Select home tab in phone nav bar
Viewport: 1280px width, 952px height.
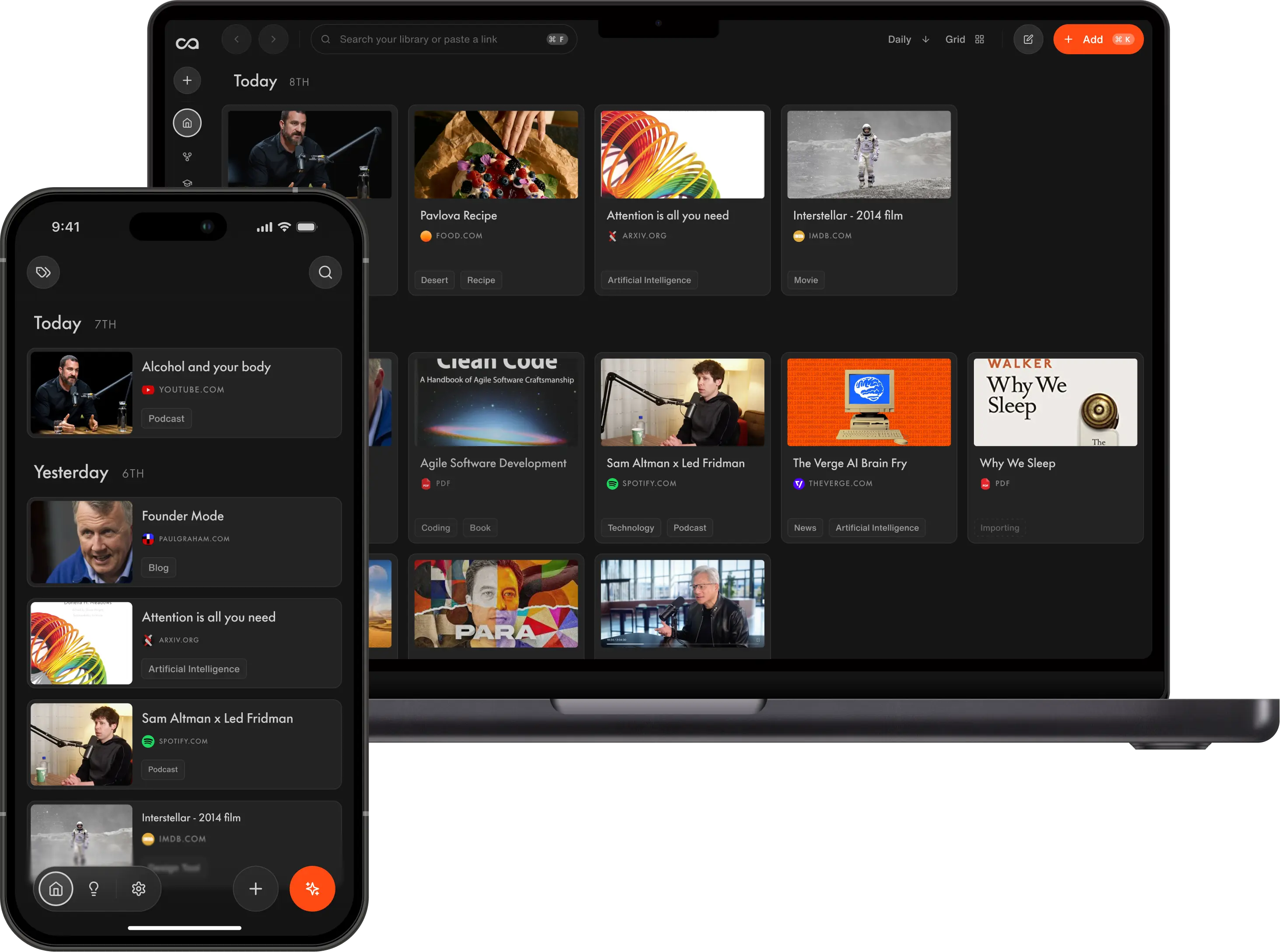[56, 889]
